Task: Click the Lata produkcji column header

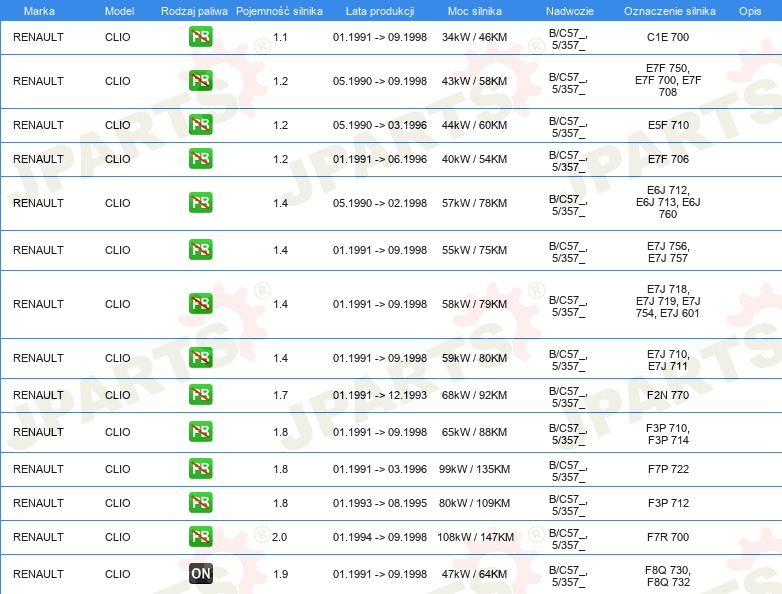Action: click(380, 11)
